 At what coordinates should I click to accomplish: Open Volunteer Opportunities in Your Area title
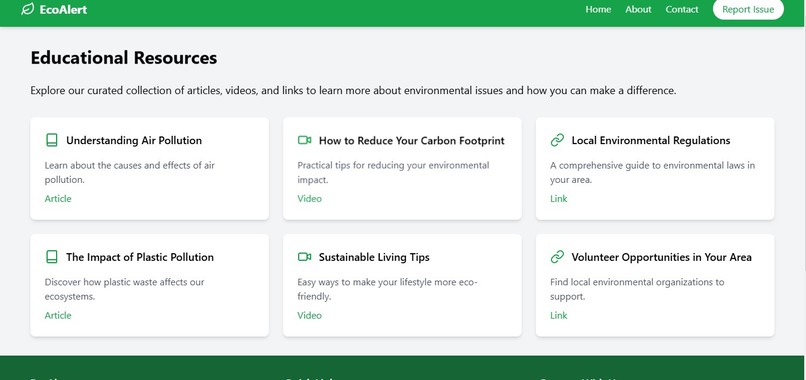[x=662, y=257]
